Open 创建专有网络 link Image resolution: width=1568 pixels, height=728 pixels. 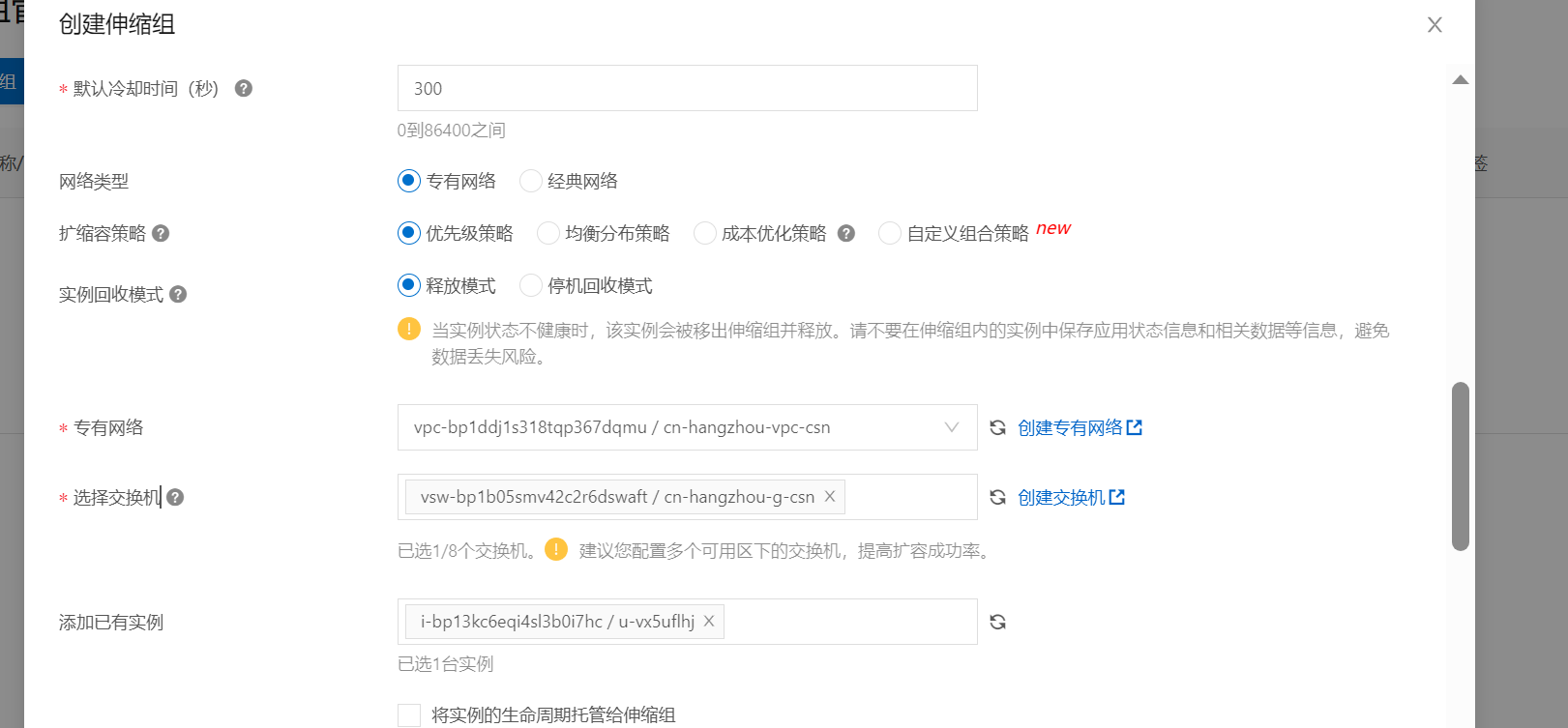(1080, 427)
